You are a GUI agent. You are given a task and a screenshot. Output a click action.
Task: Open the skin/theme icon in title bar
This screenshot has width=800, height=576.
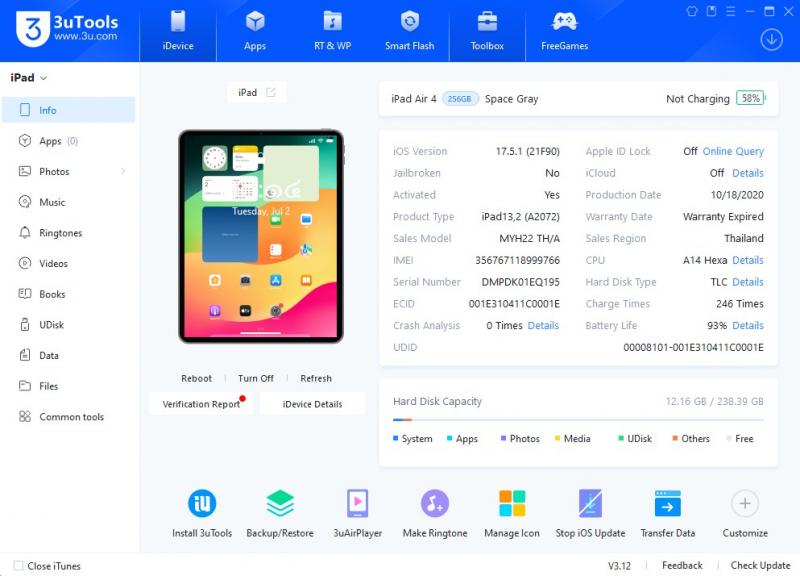click(692, 11)
